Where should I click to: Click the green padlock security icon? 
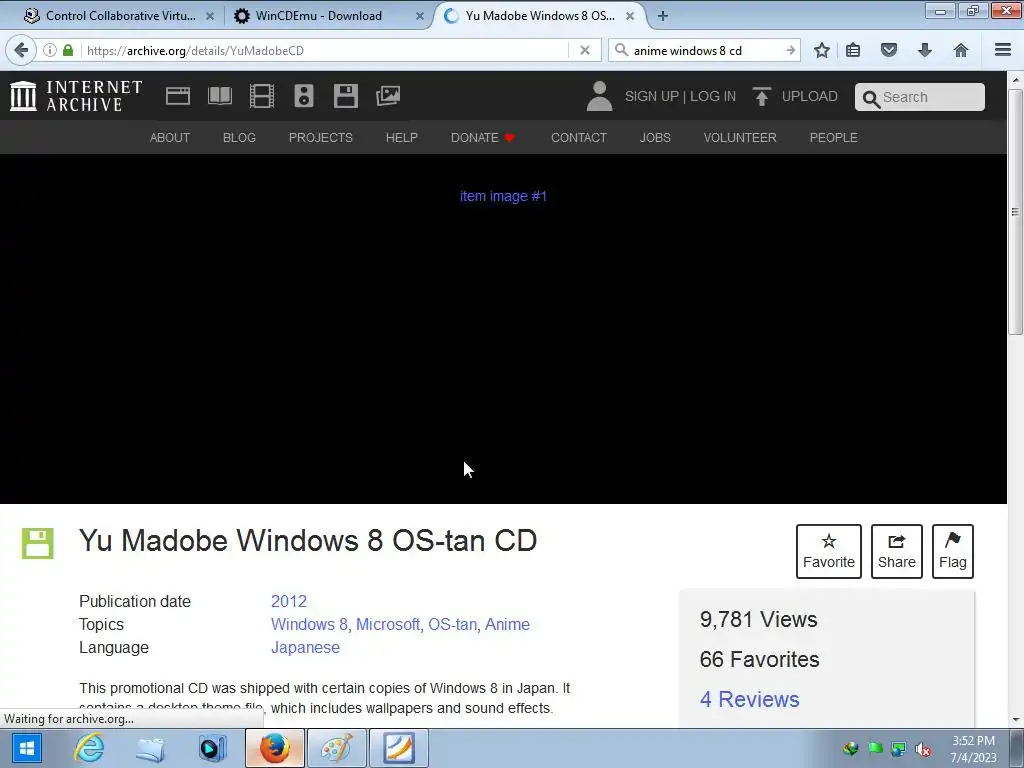68,50
